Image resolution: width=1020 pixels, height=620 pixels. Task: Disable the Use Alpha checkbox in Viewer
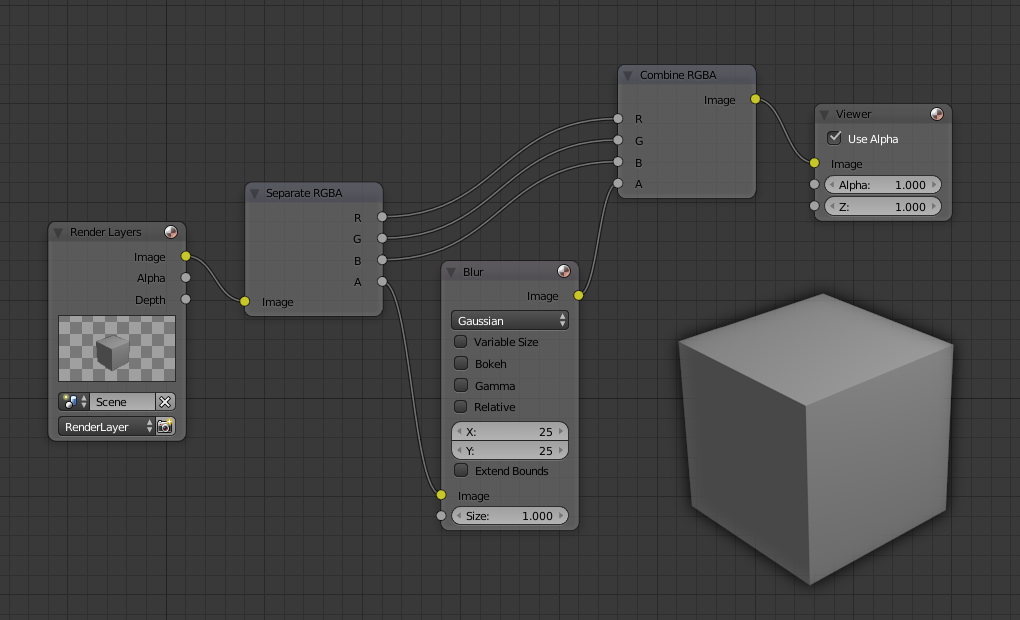pos(834,139)
